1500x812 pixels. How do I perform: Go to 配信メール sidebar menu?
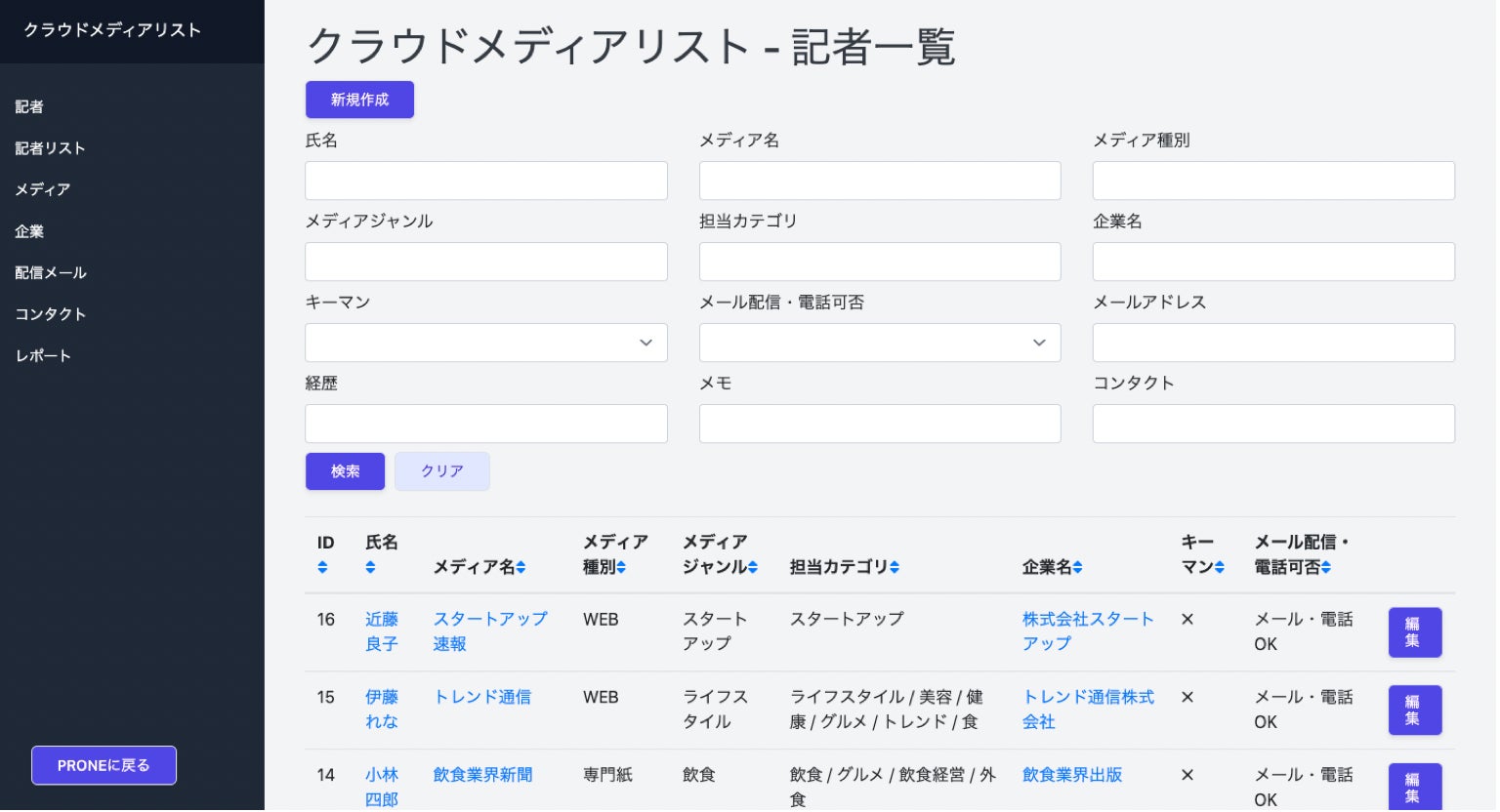[x=51, y=273]
